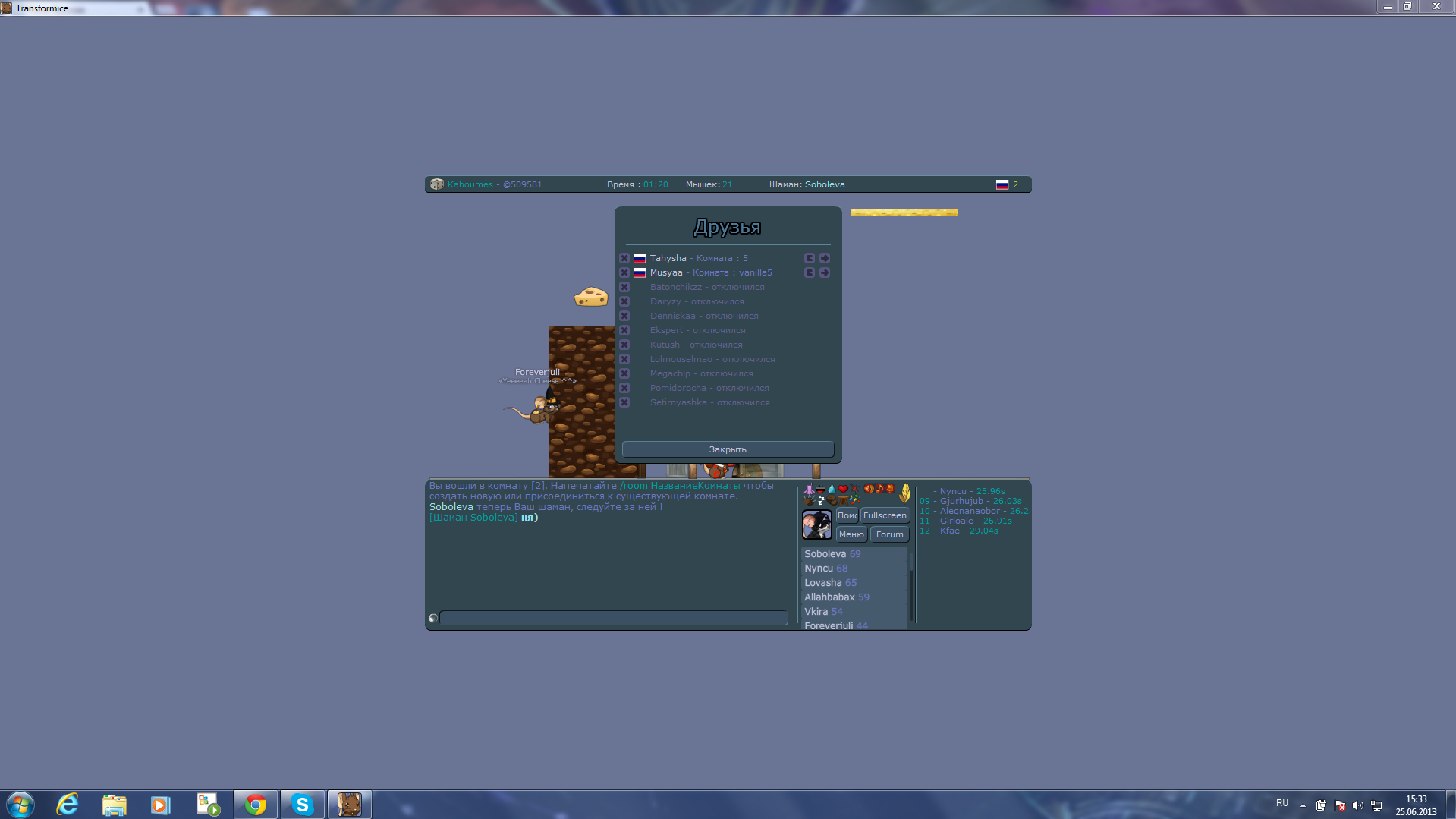Select Vkira in the player list
The height and width of the screenshot is (819, 1456).
854,612
